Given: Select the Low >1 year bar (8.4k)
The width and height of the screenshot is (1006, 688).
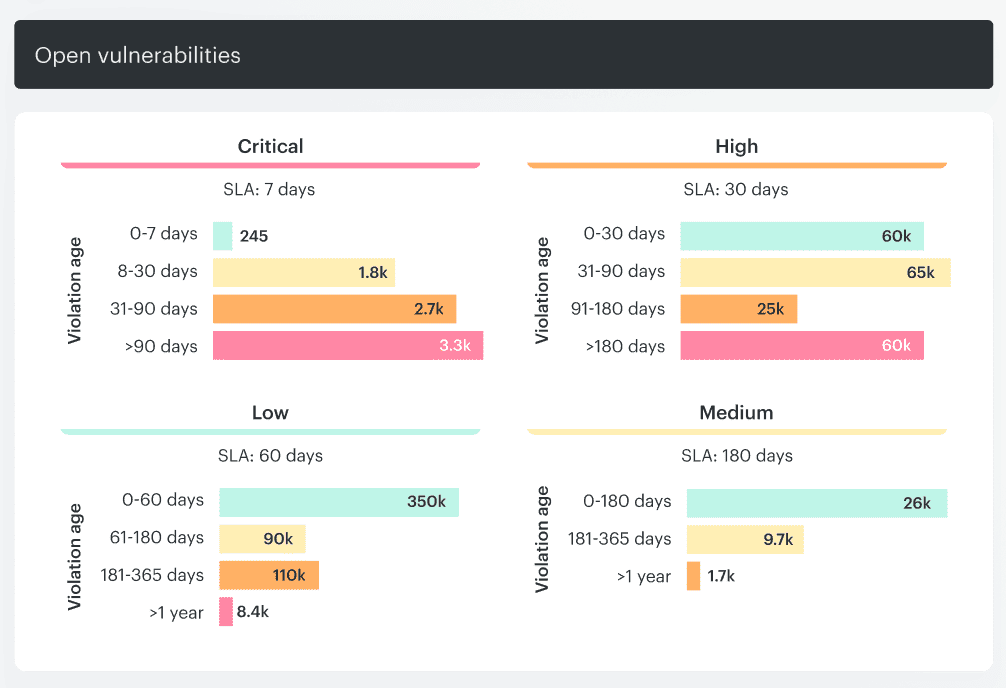Looking at the screenshot, I should click(227, 612).
